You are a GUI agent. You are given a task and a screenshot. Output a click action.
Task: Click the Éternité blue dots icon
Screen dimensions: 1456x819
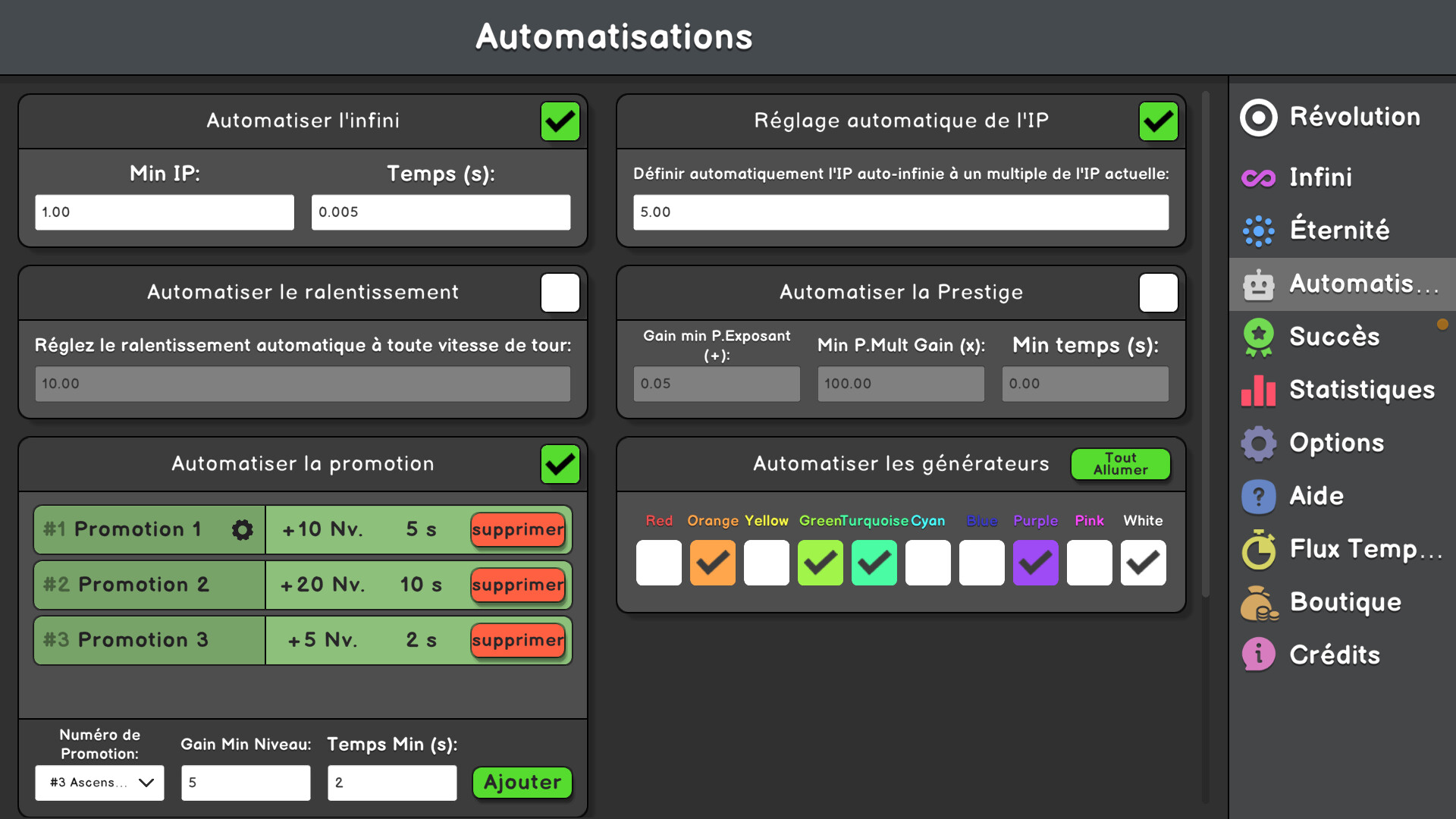[x=1258, y=231]
